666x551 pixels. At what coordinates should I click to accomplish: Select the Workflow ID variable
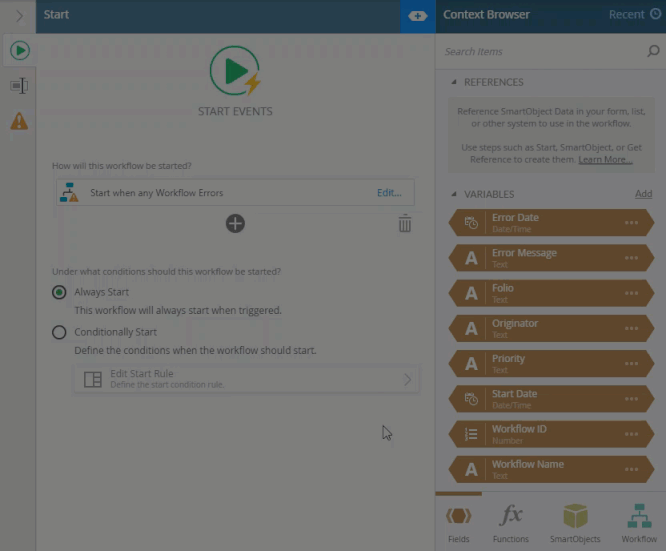(x=551, y=434)
